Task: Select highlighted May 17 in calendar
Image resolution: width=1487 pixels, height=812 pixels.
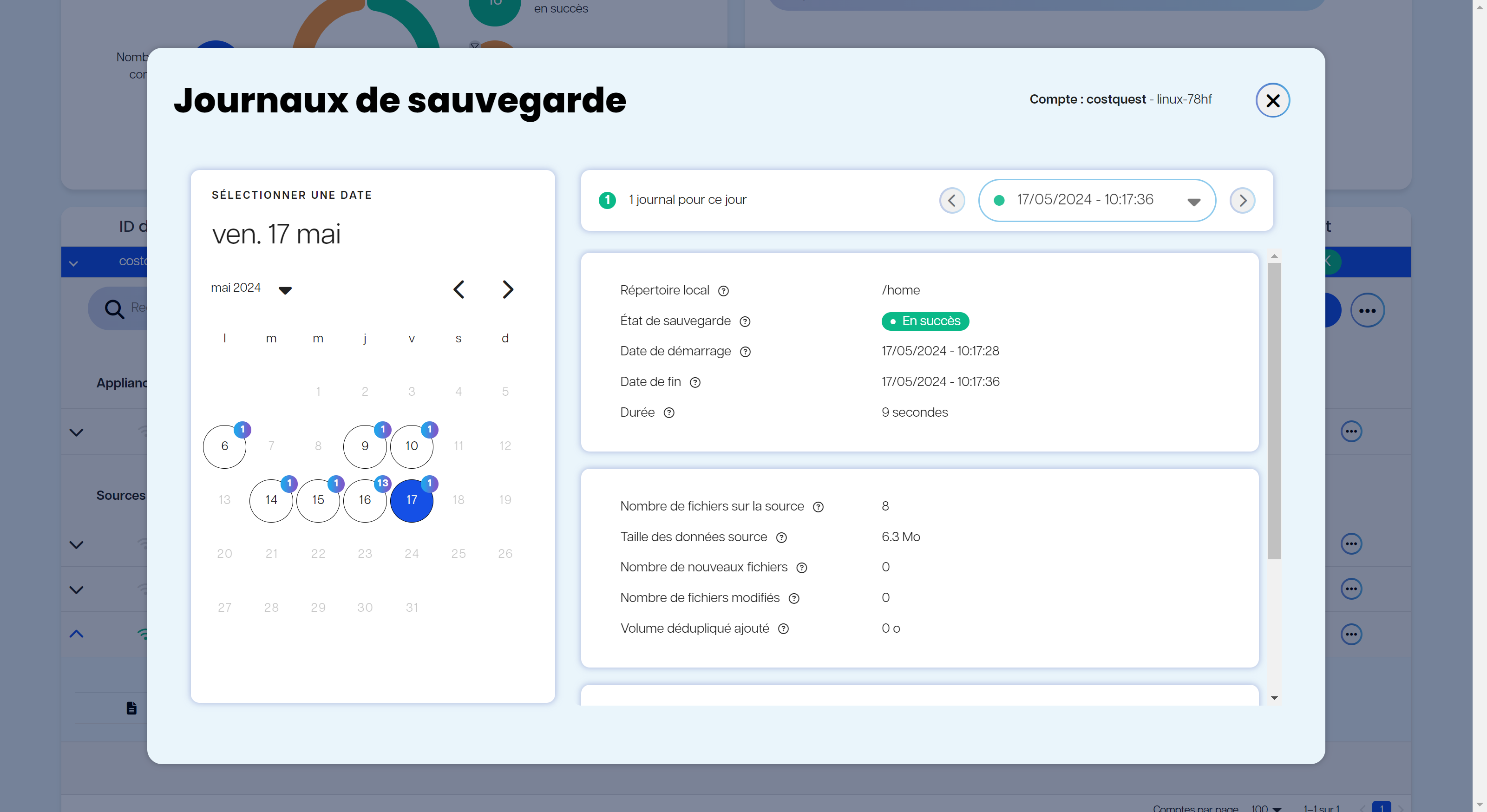Action: [x=412, y=500]
